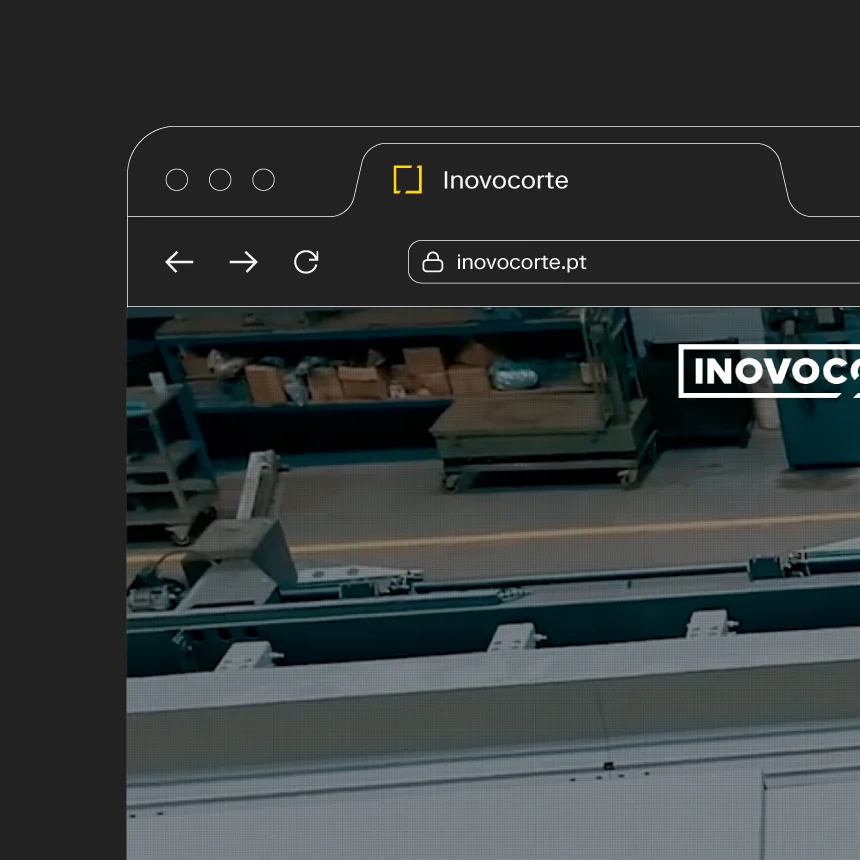Navigate back using the back arrow icon

click(179, 262)
